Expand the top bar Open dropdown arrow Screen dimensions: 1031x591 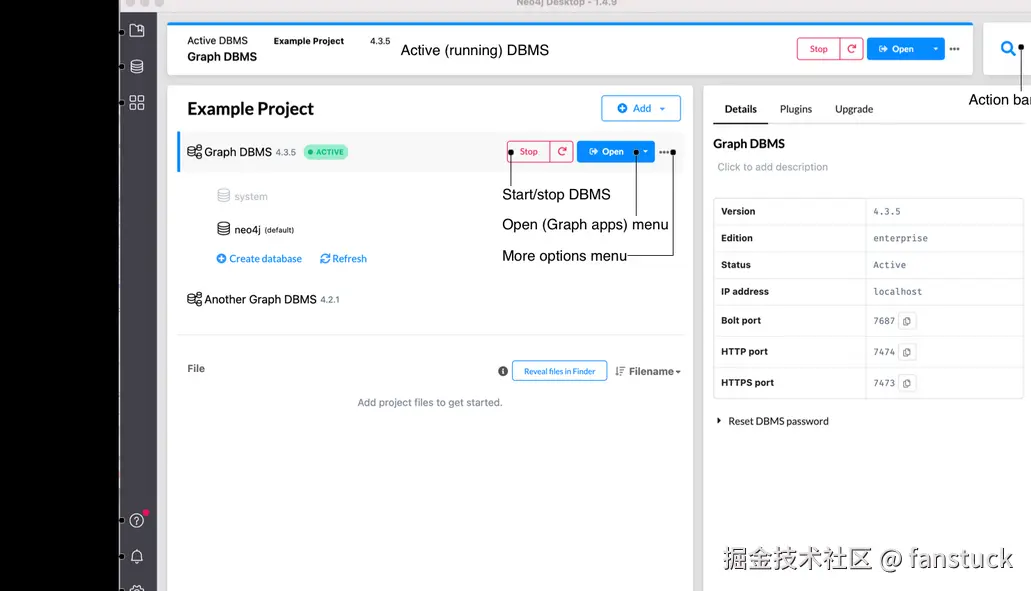936,49
